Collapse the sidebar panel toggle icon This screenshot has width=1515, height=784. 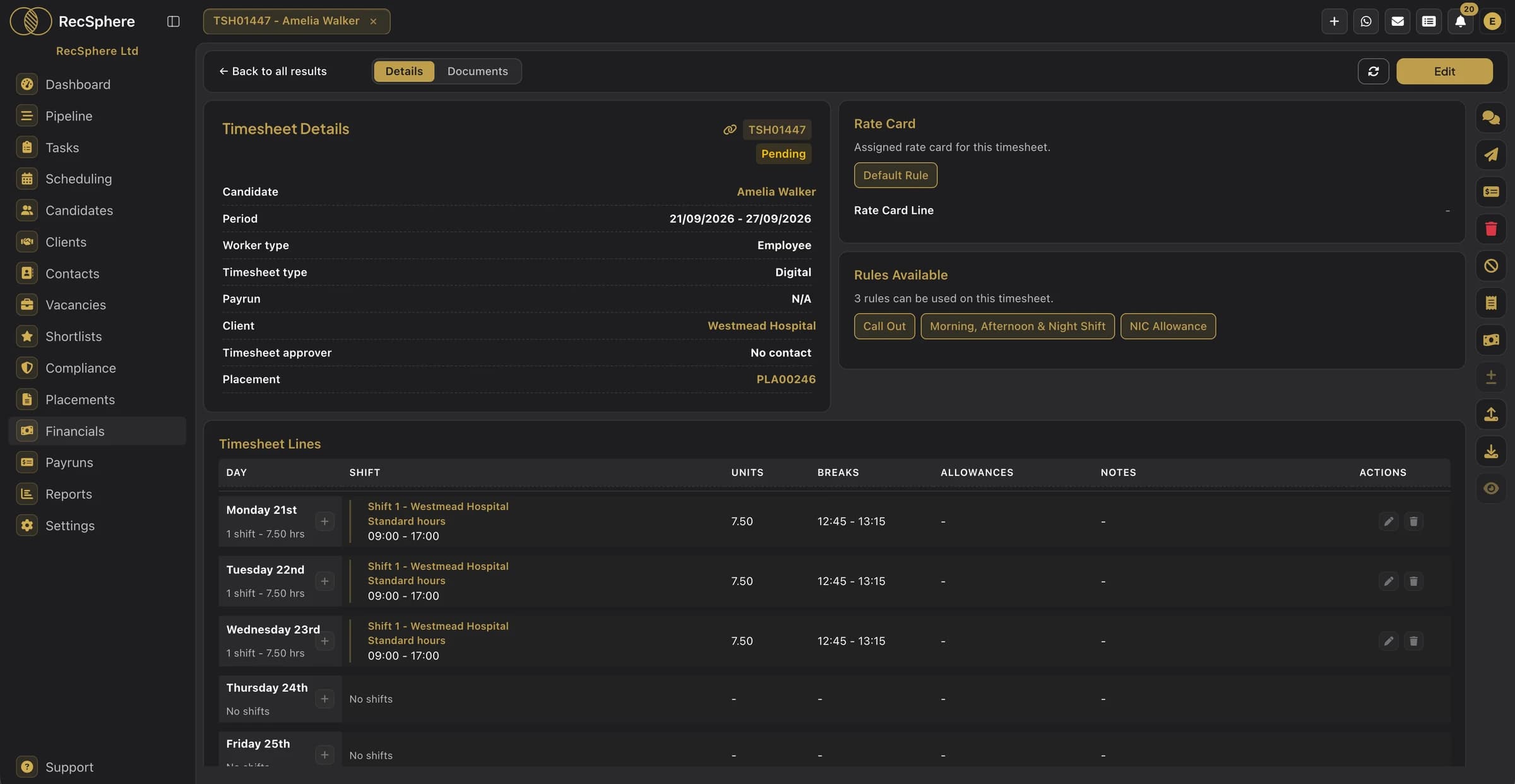tap(173, 21)
